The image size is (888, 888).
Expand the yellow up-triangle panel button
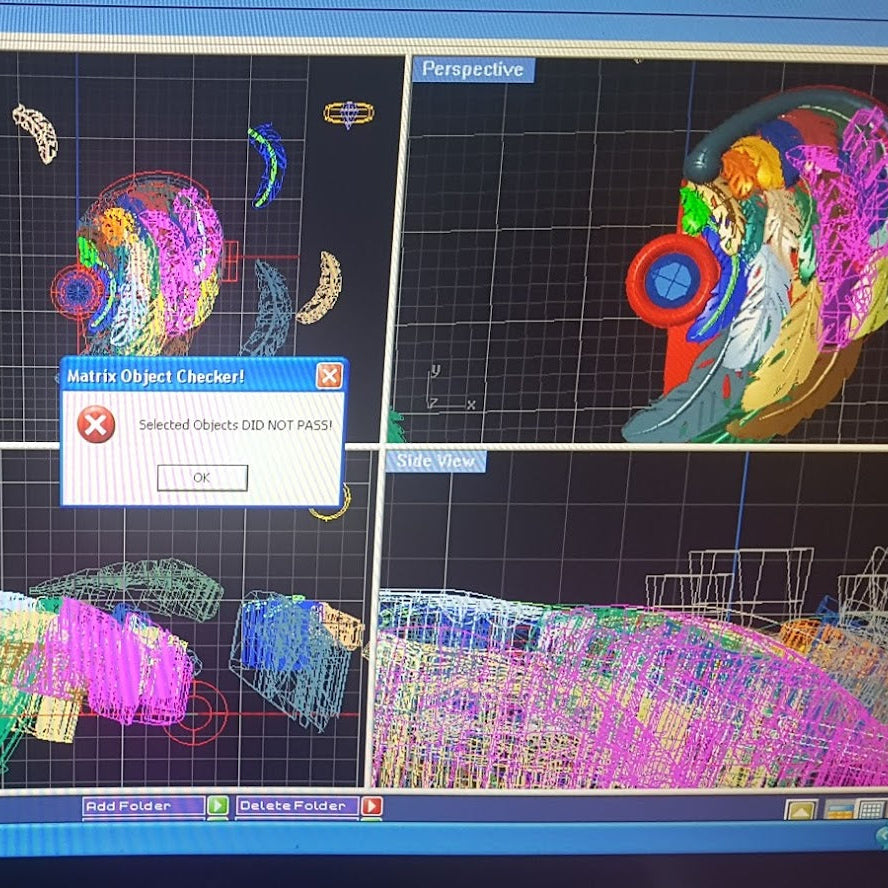(800, 810)
